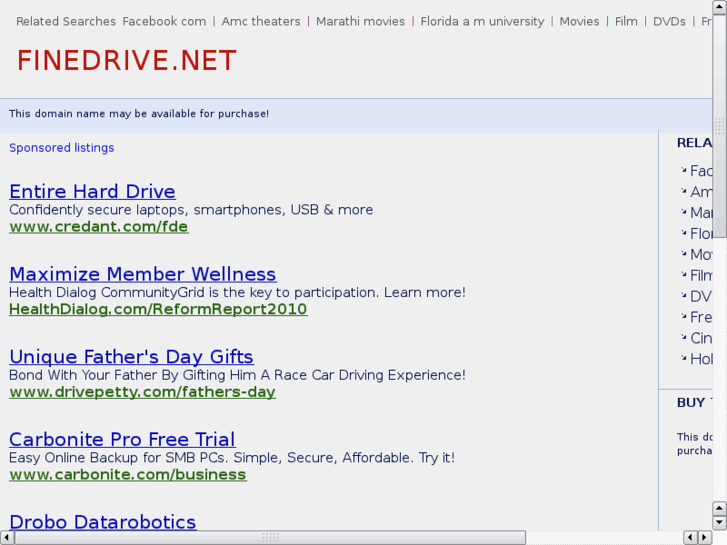727x545 pixels.
Task: Click sidebar bullet arrow beside Mar
Action: click(683, 212)
